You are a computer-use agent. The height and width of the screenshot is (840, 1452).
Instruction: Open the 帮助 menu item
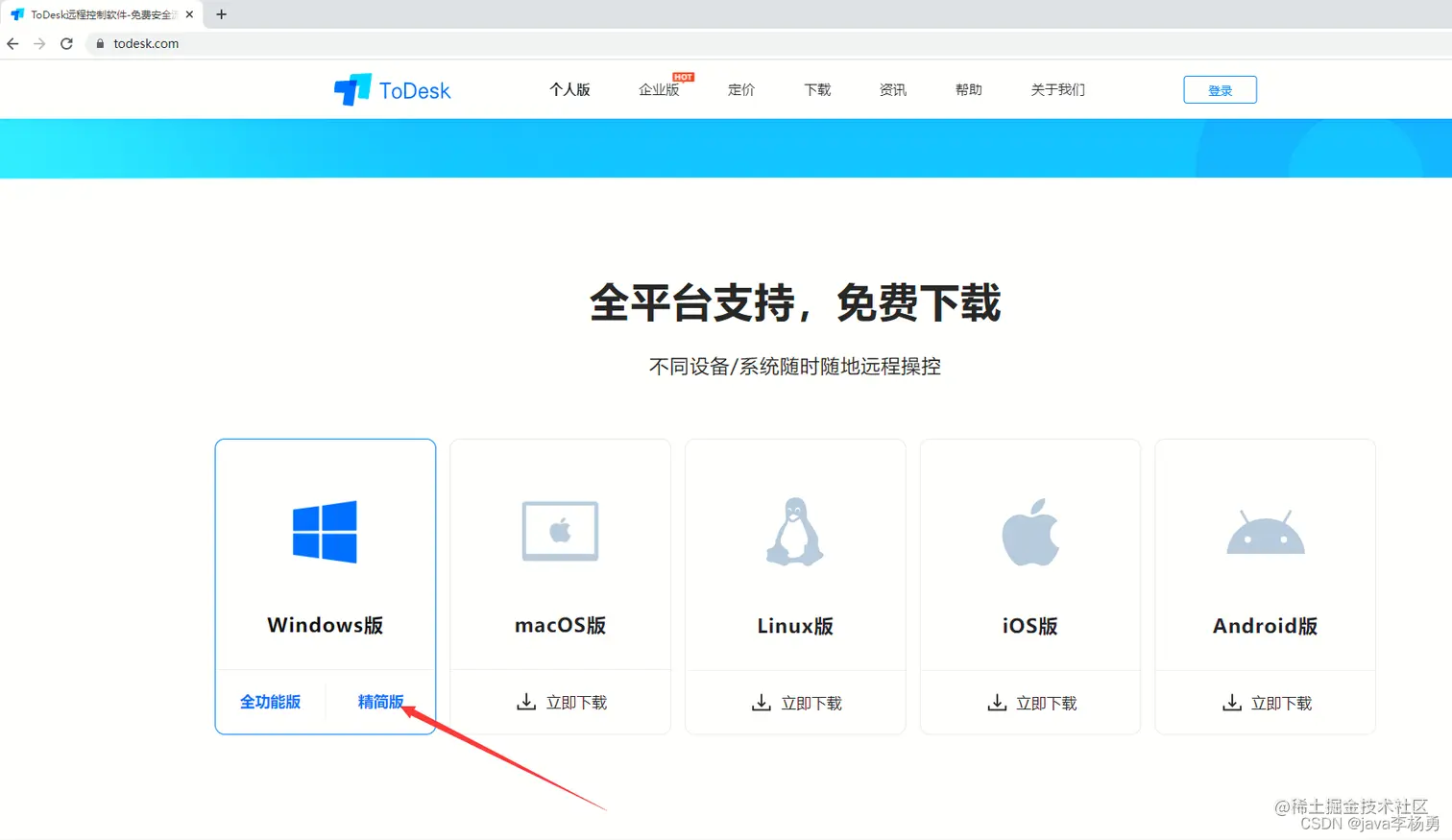point(969,89)
